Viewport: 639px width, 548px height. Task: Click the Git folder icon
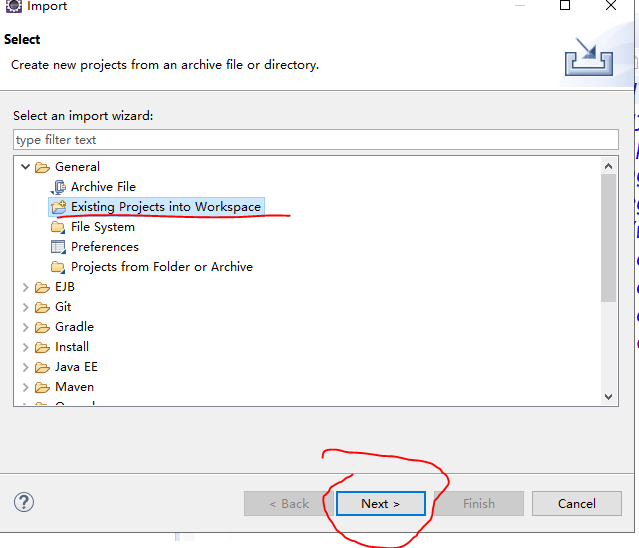coord(42,307)
